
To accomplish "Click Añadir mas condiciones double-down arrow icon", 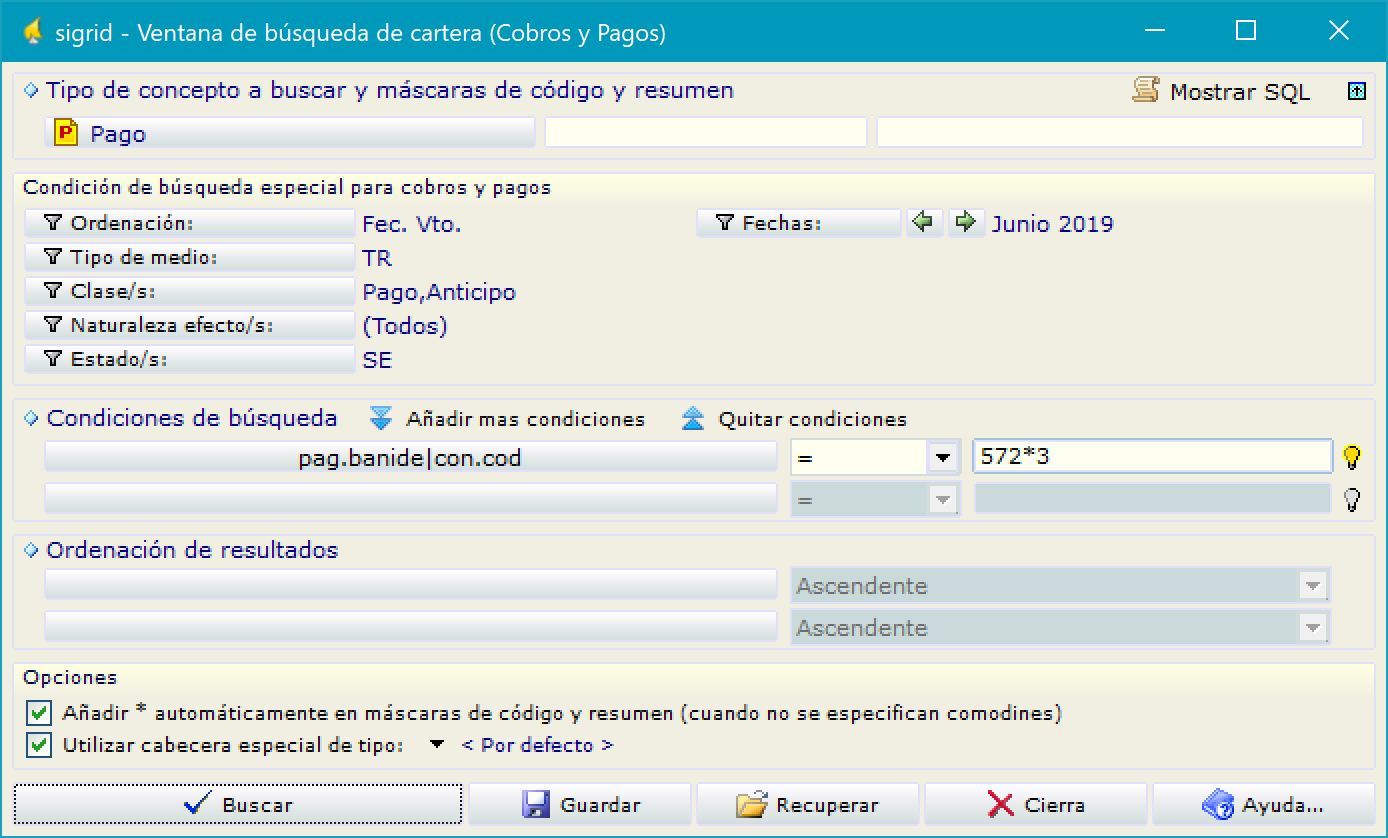I will click(x=380, y=419).
